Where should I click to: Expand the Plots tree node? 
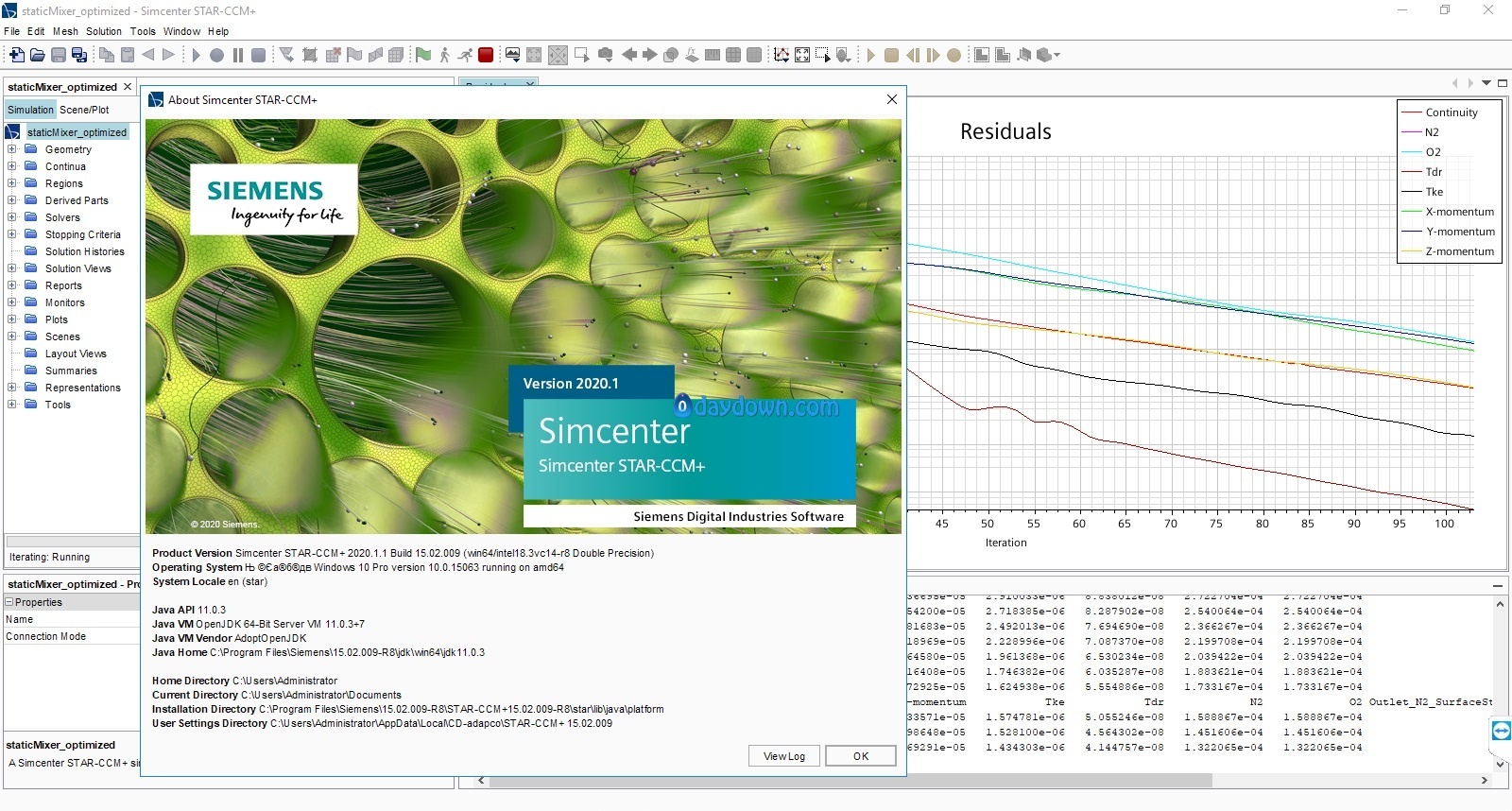[x=11, y=319]
